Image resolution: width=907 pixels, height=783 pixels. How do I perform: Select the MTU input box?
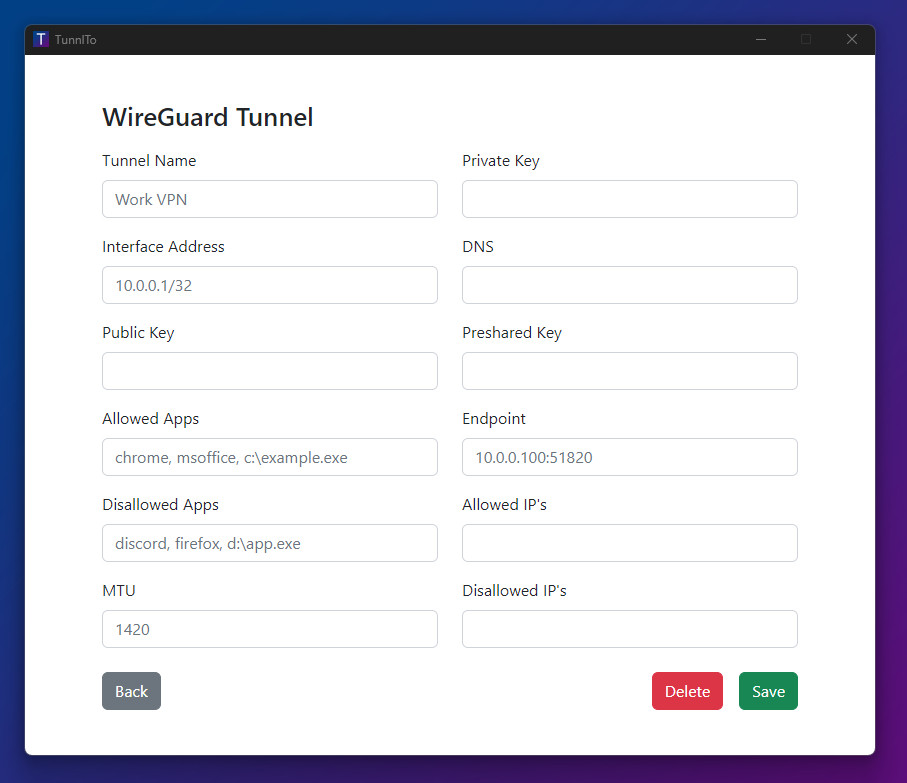click(x=270, y=629)
